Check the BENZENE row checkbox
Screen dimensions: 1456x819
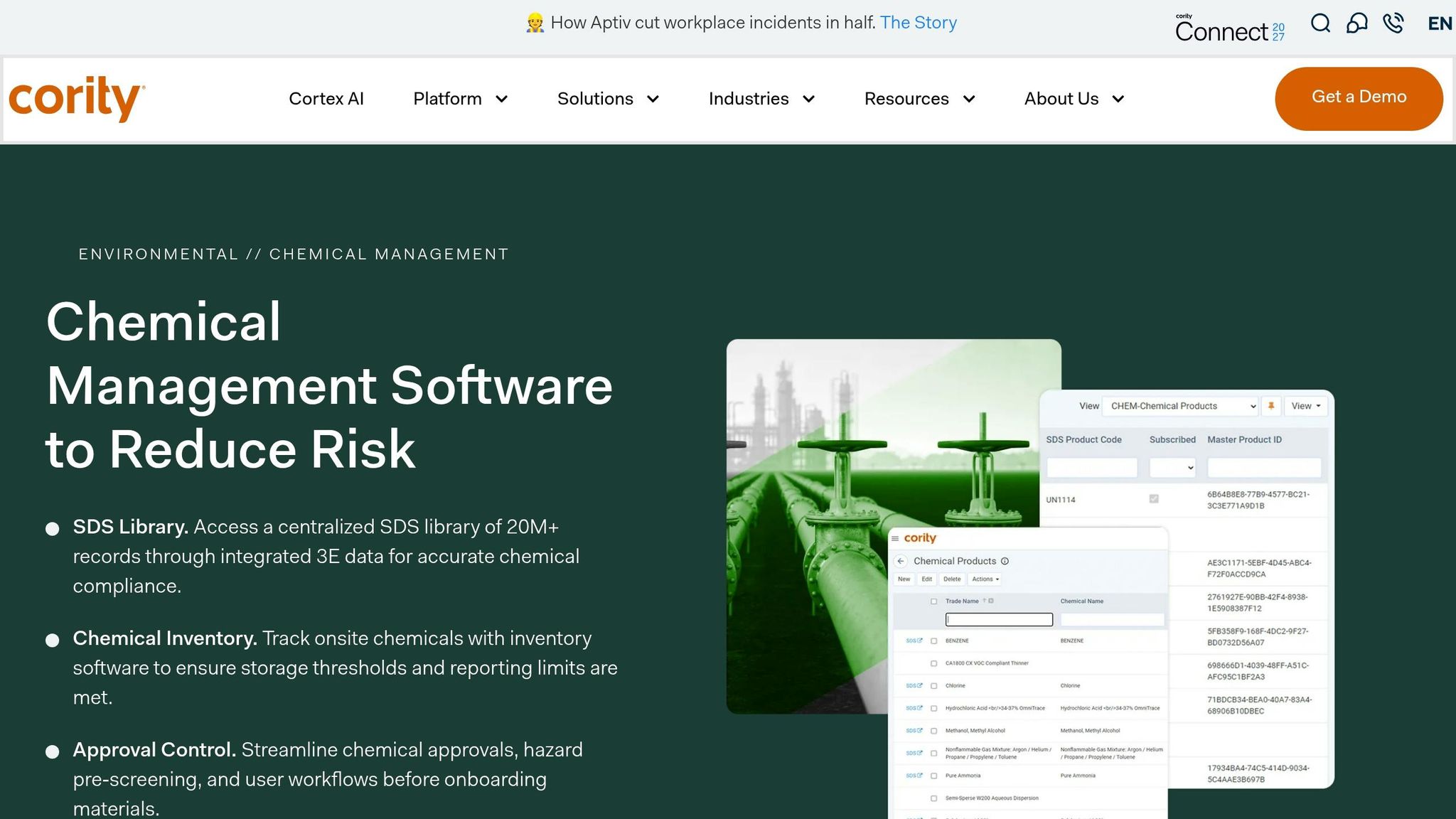pyautogui.click(x=934, y=641)
